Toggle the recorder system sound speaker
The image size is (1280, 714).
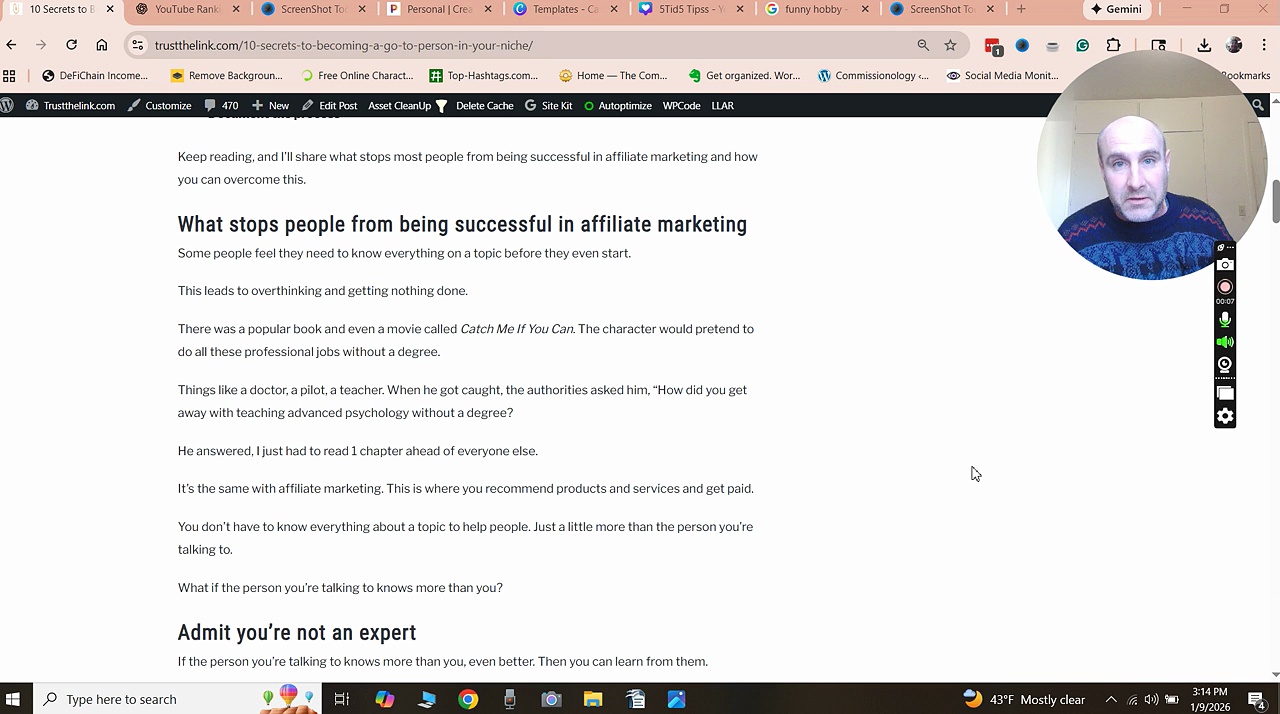tap(1225, 342)
